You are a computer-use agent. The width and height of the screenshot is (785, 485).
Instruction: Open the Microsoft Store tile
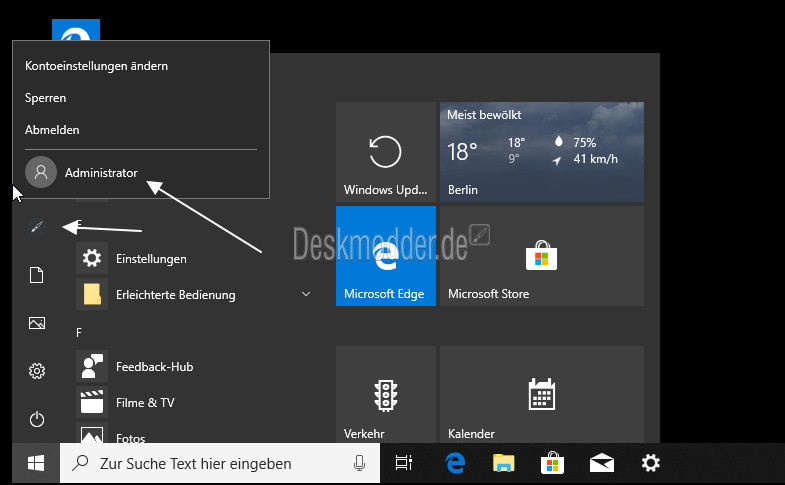(542, 256)
